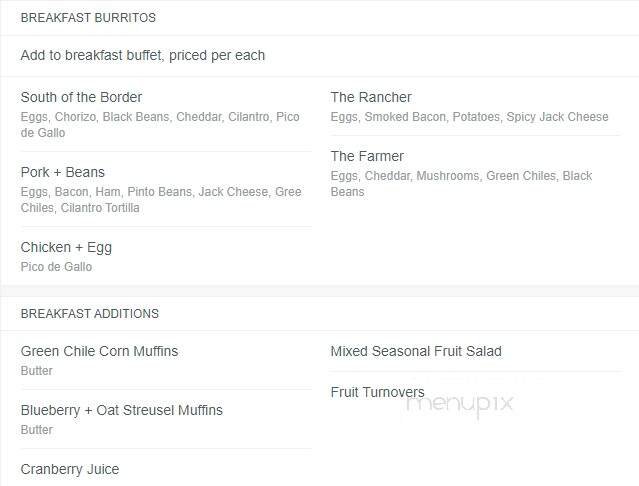Screen dimensions: 639x486
Task: Select Mixed Seasonal Fruit Salad
Action: (416, 351)
